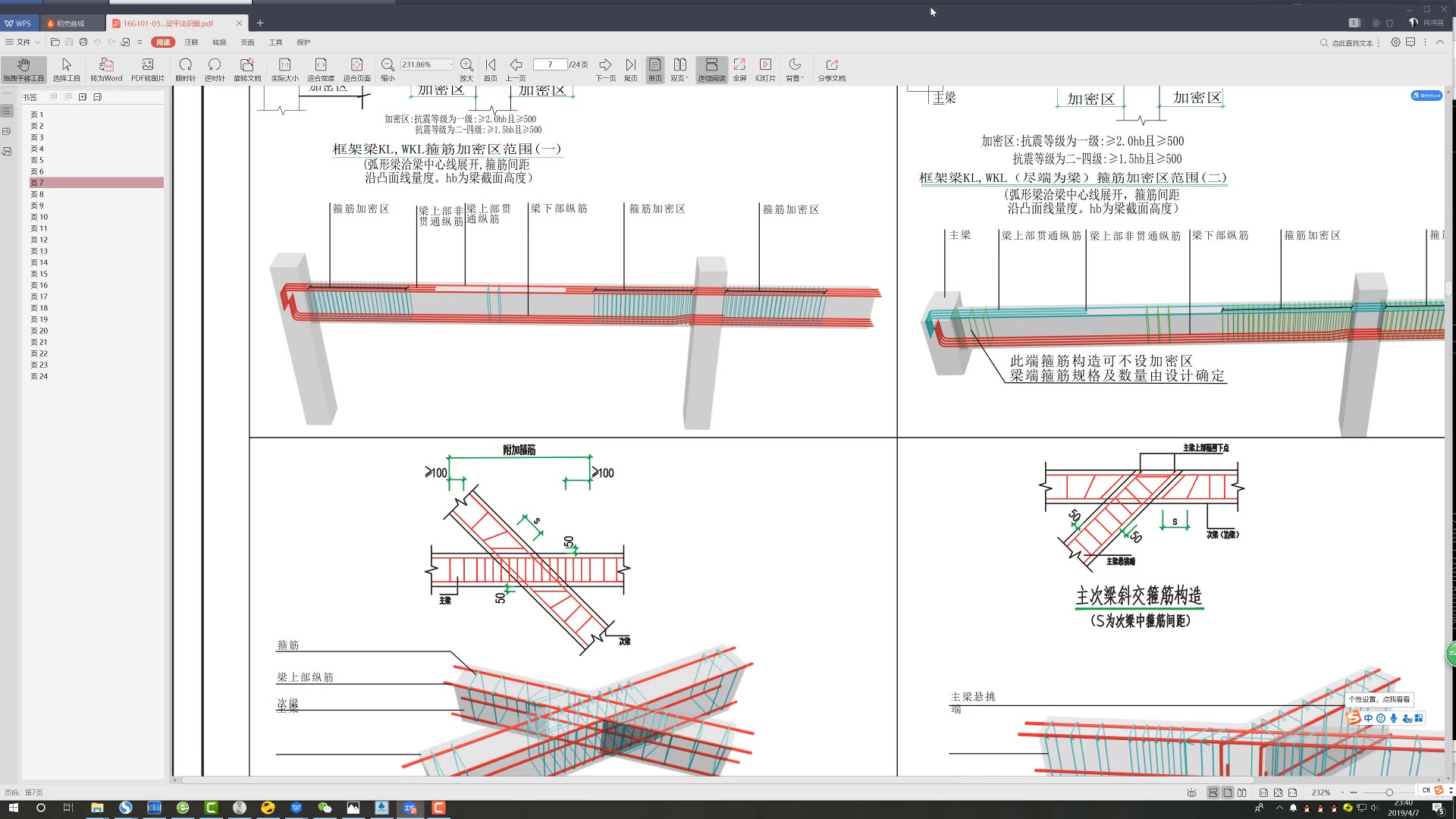Toggle single page view mode
Image resolution: width=1456 pixels, height=819 pixels.
click(x=654, y=68)
